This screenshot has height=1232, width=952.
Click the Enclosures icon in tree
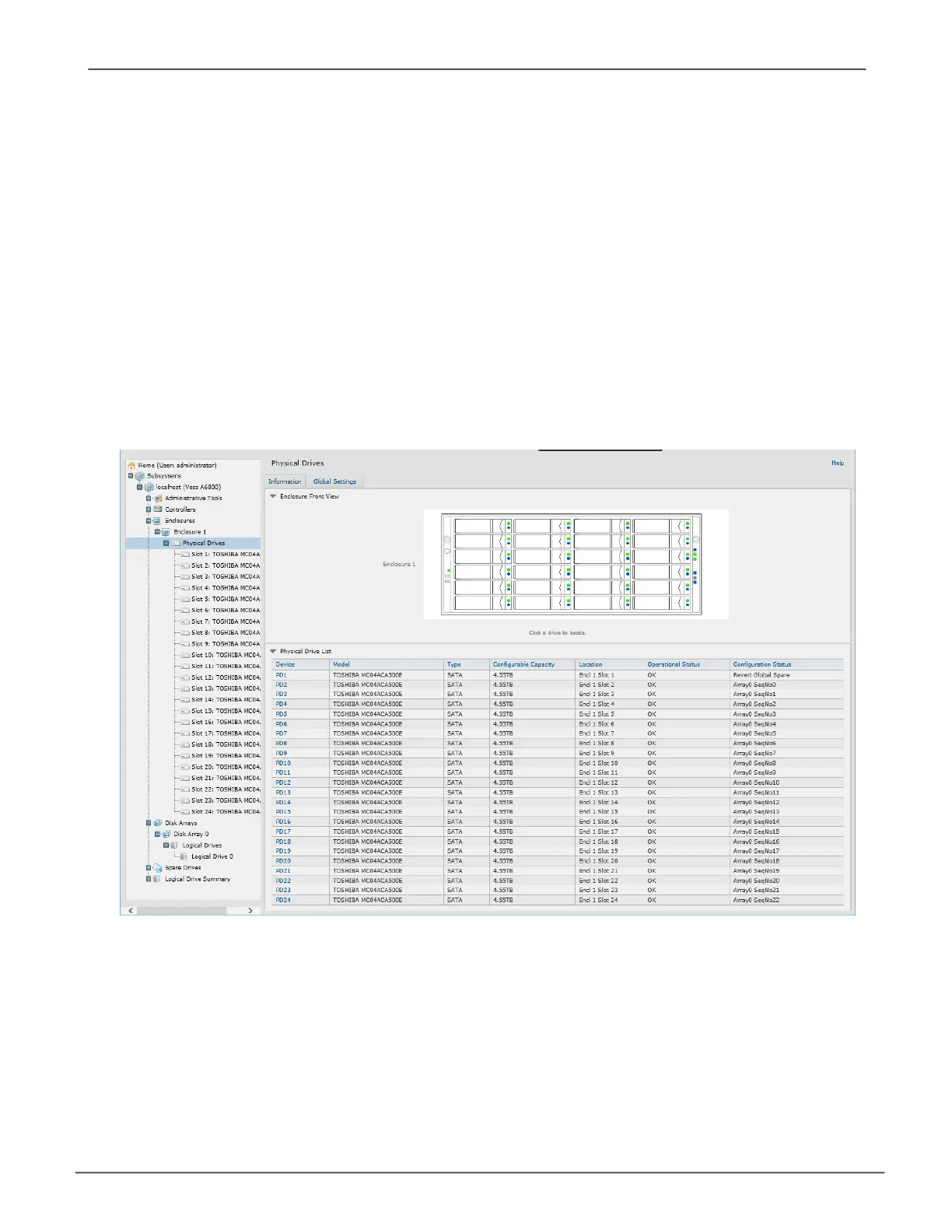158,521
